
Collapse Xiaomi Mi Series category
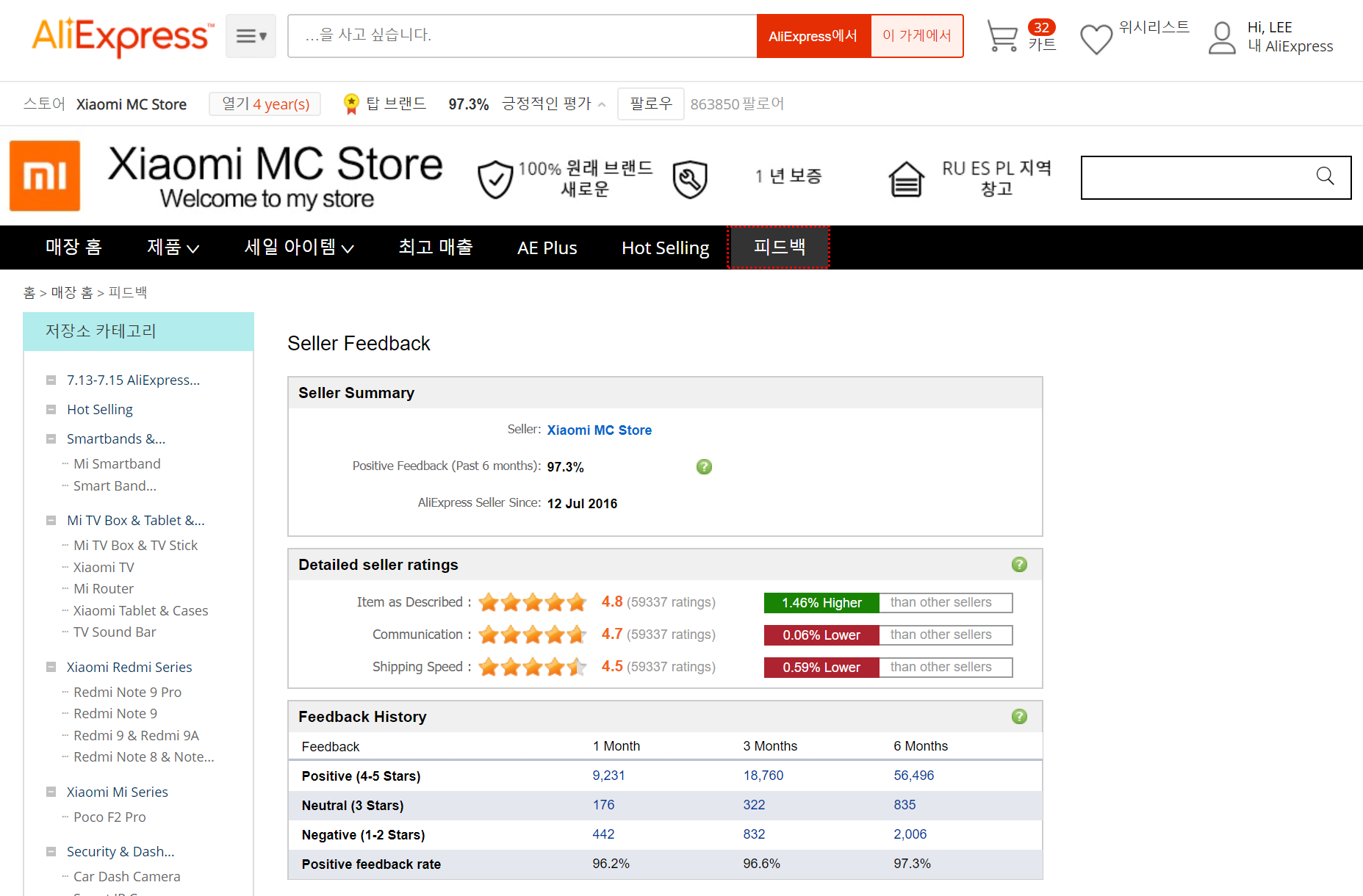[51, 792]
